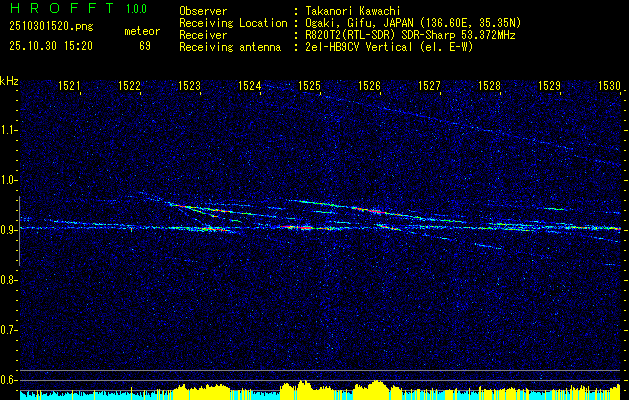Click the 1530 time marker

[x=609, y=85]
